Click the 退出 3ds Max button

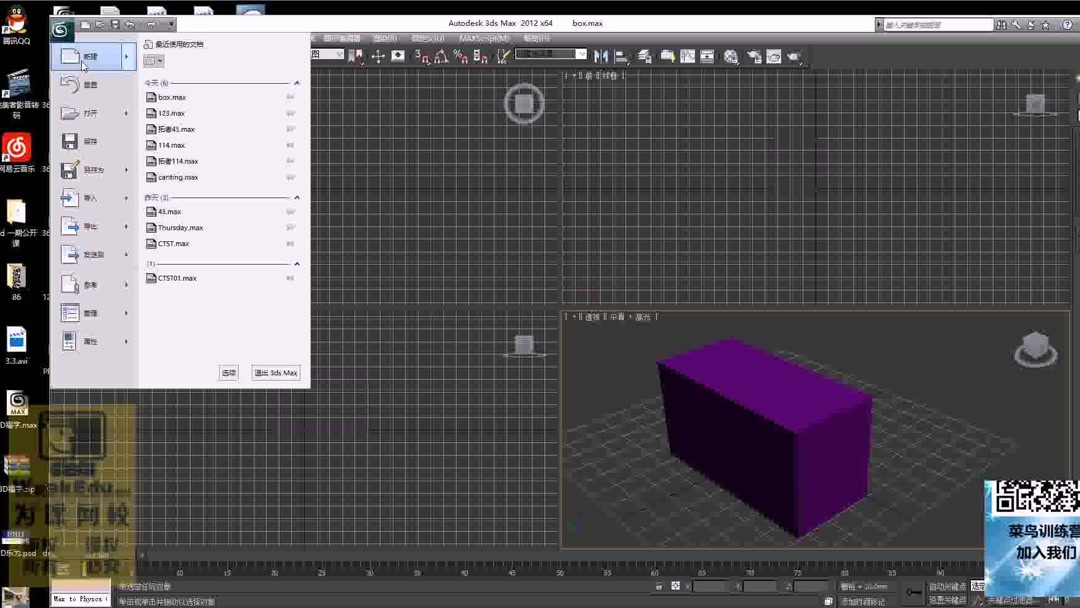276,372
